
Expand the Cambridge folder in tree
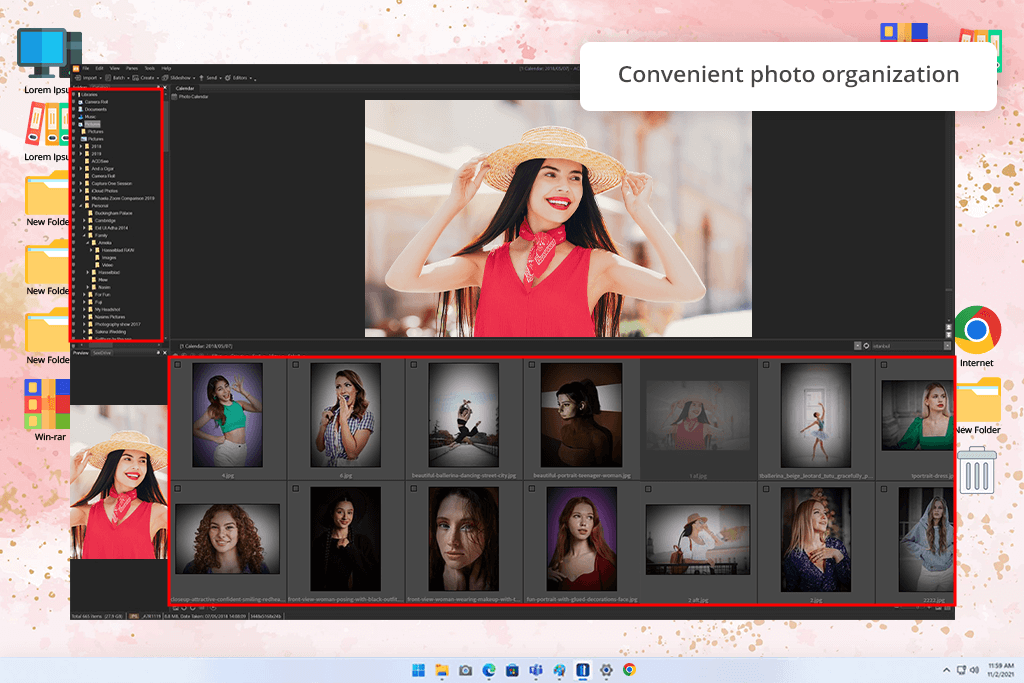(85, 220)
